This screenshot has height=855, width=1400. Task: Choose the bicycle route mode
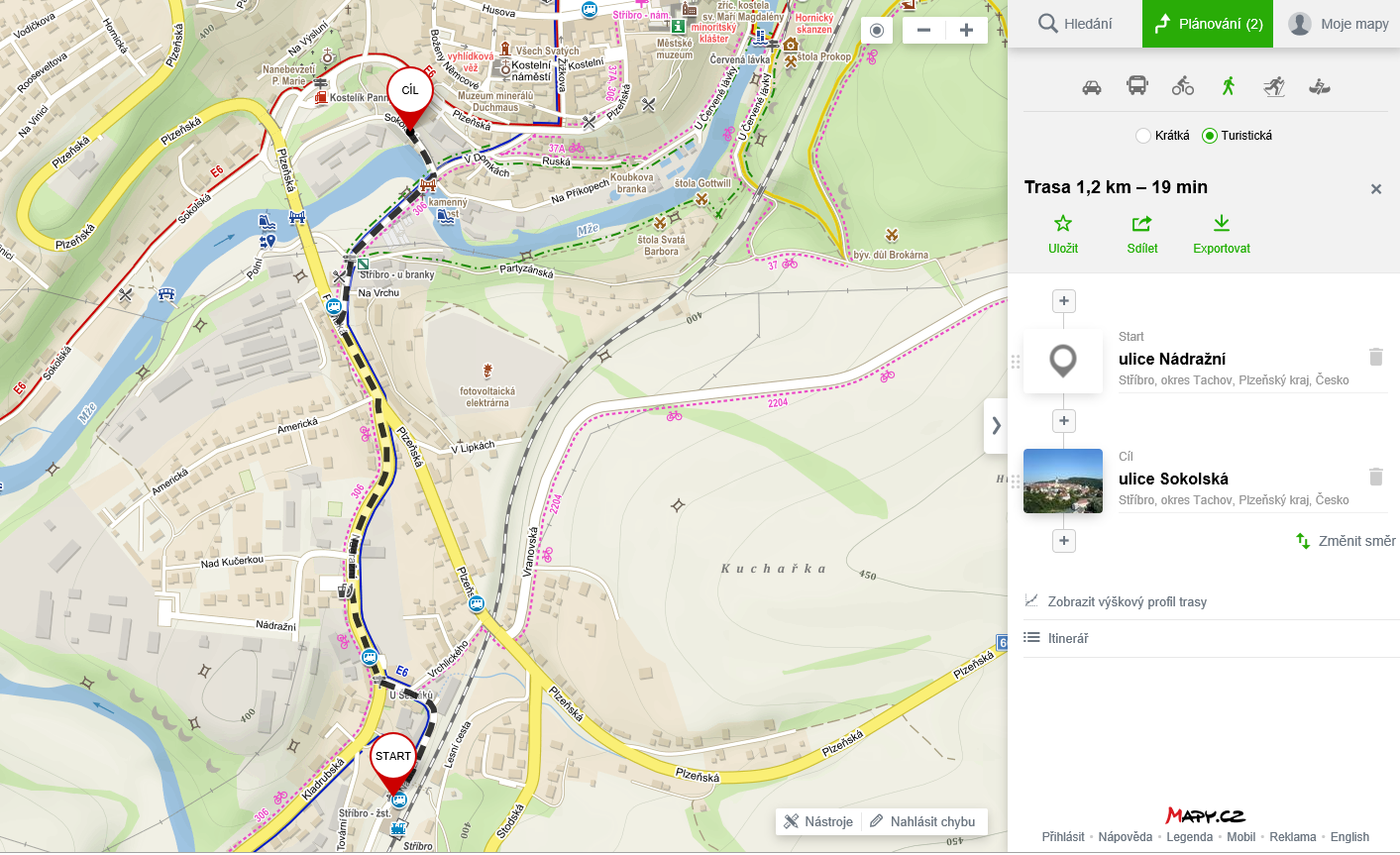[x=1183, y=86]
